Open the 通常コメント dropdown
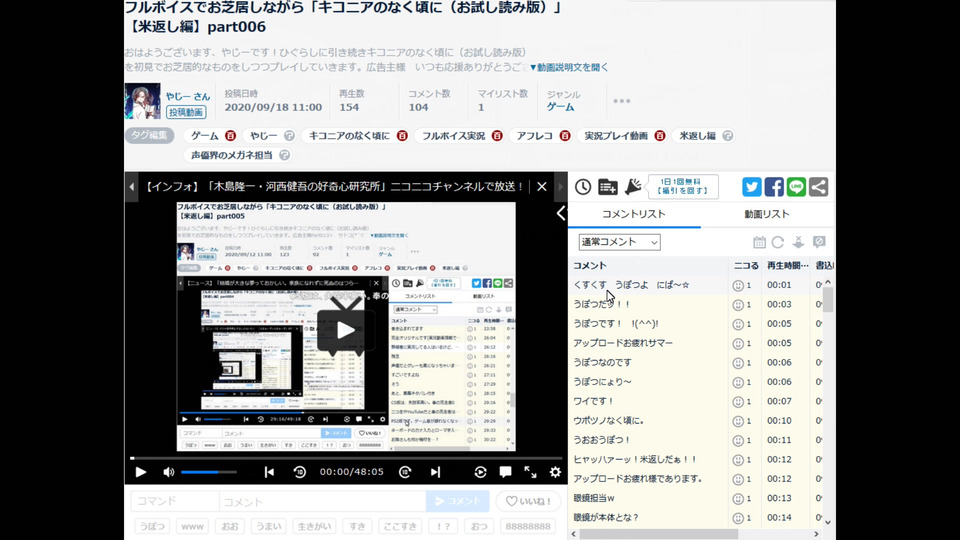This screenshot has height=540, width=960. [619, 242]
